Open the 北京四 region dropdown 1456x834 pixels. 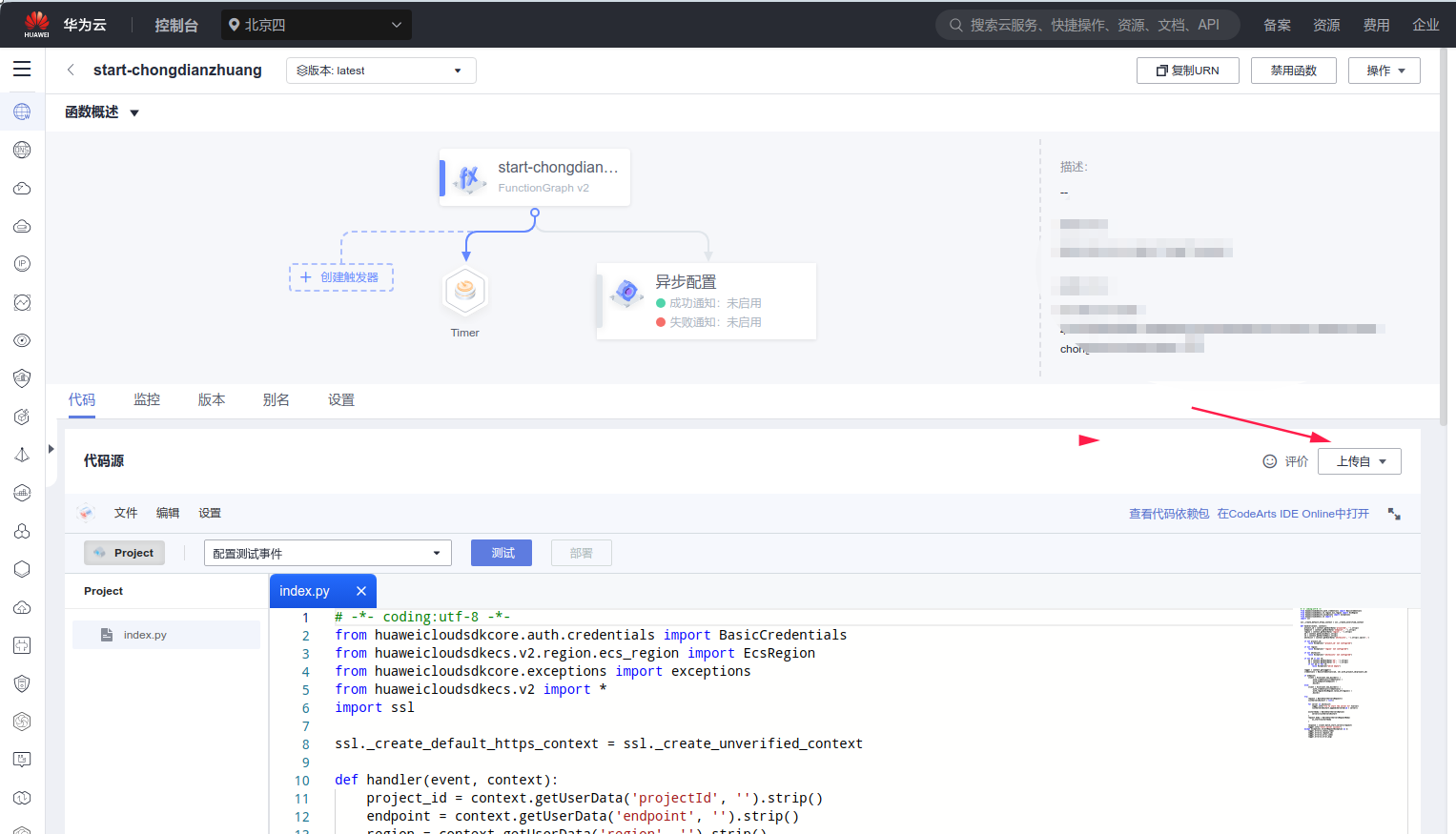coord(317,25)
